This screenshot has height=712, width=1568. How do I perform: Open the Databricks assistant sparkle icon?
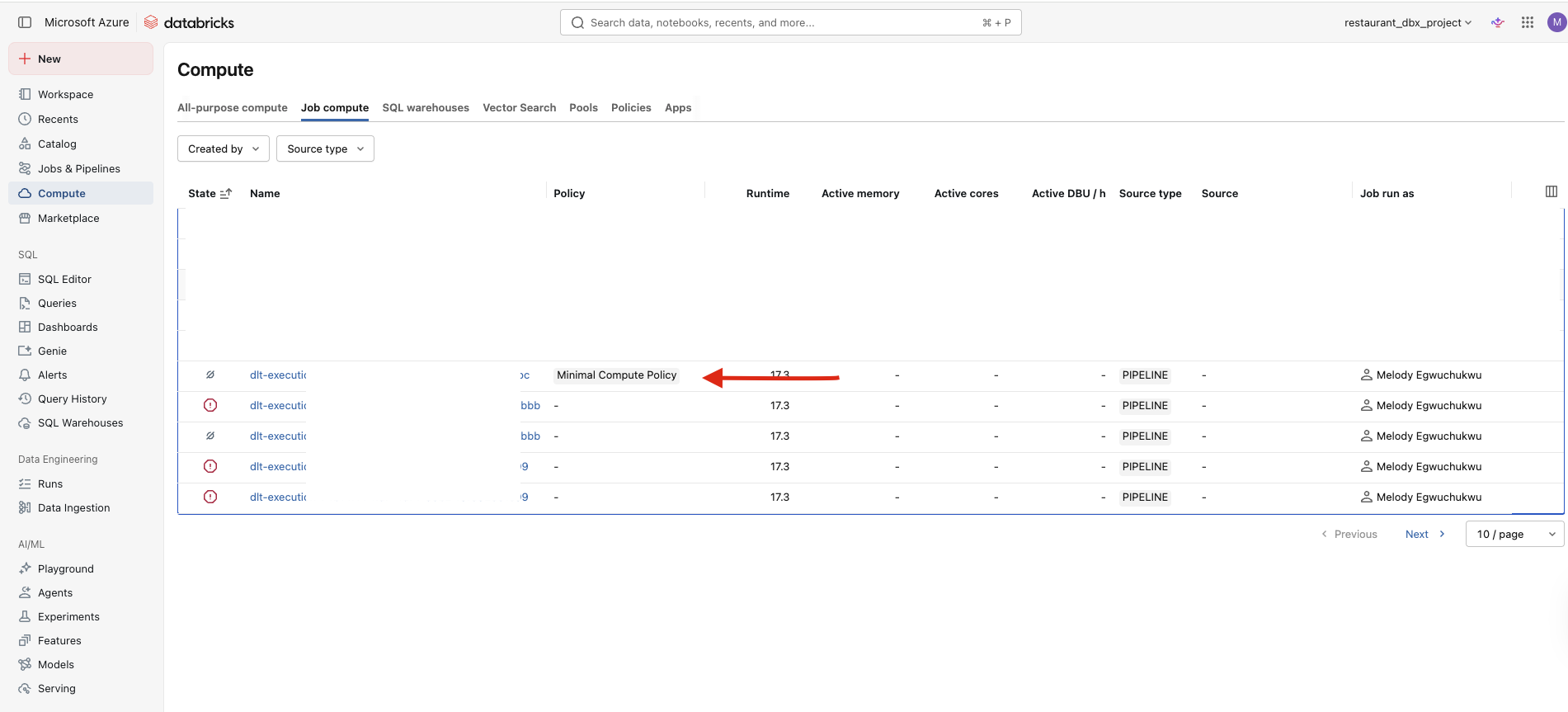click(x=1497, y=22)
